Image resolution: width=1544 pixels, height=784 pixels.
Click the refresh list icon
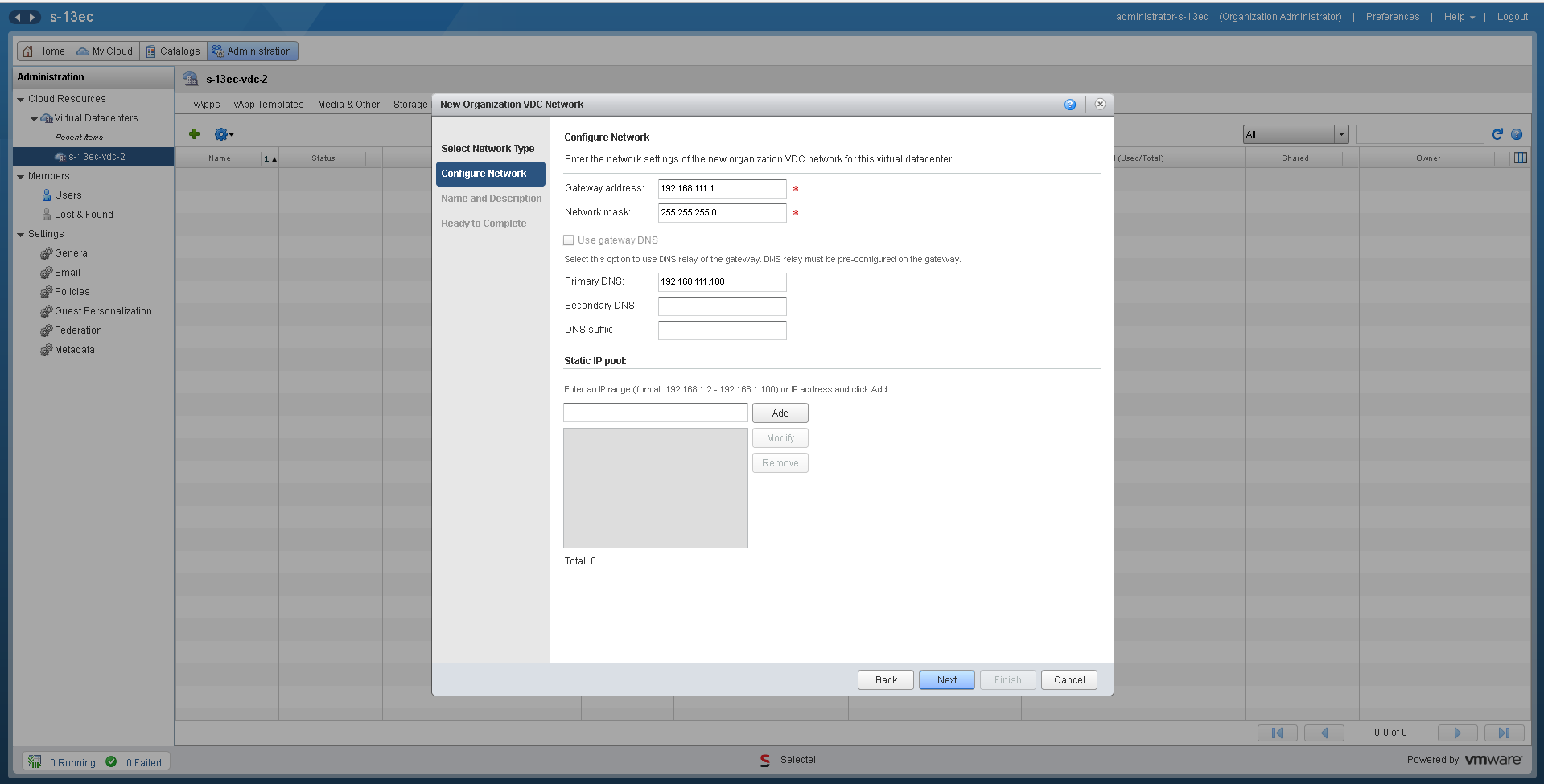(x=1497, y=134)
